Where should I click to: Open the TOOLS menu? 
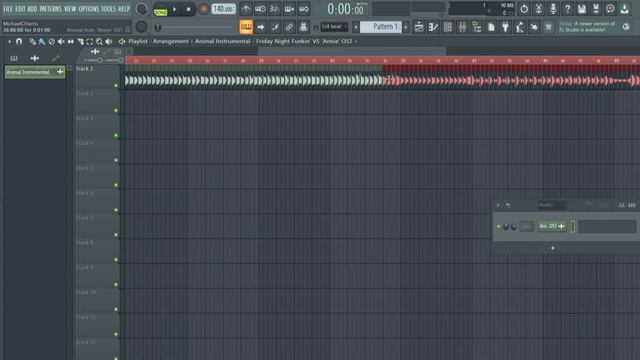coord(108,9)
